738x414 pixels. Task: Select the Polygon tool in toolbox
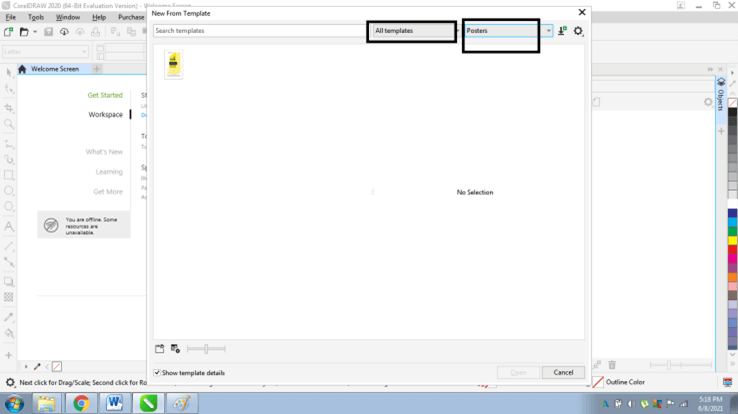[x=9, y=207]
